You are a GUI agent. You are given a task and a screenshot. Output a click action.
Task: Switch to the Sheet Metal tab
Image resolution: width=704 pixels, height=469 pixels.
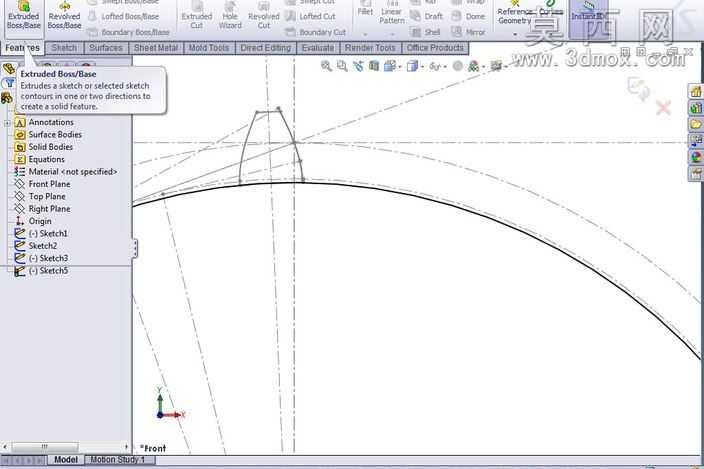156,48
